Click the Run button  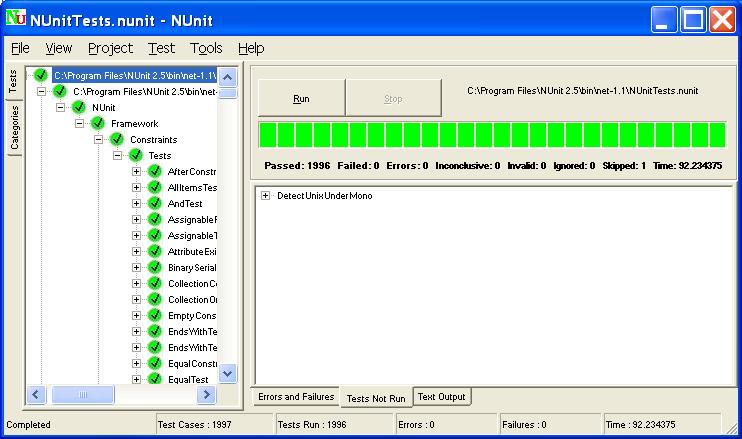click(x=301, y=98)
